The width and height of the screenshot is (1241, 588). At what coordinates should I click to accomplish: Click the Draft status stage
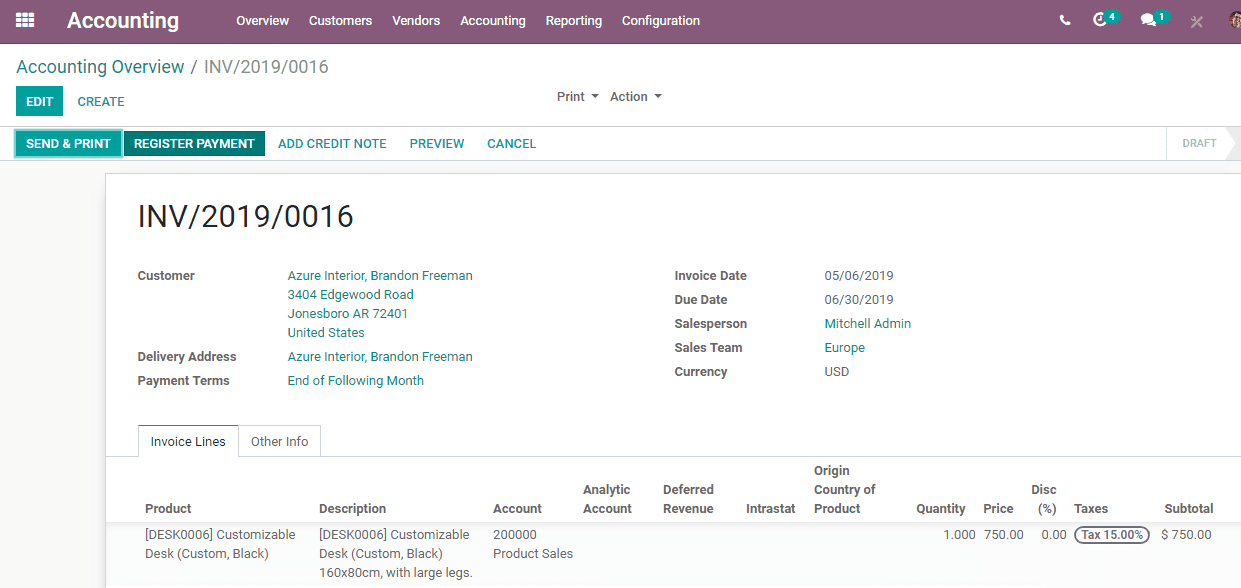tap(1199, 144)
